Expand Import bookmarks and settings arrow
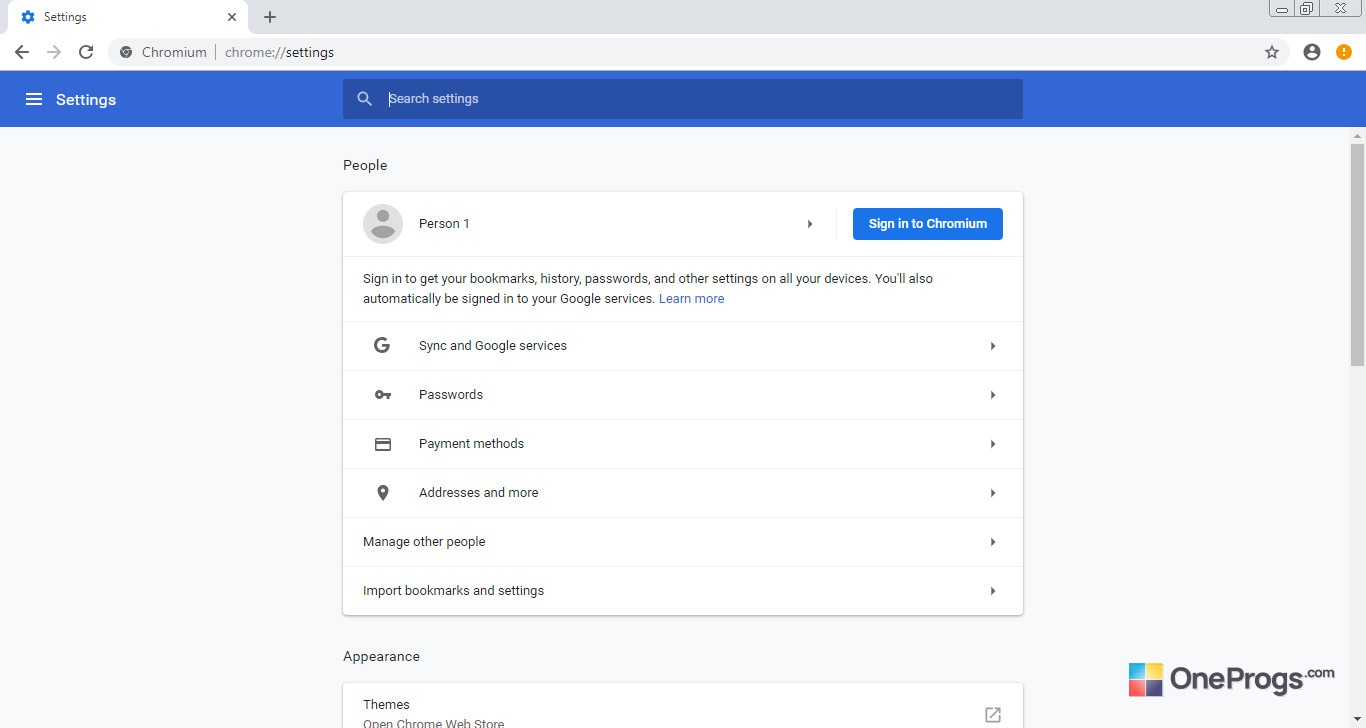The image size is (1366, 728). tap(993, 591)
